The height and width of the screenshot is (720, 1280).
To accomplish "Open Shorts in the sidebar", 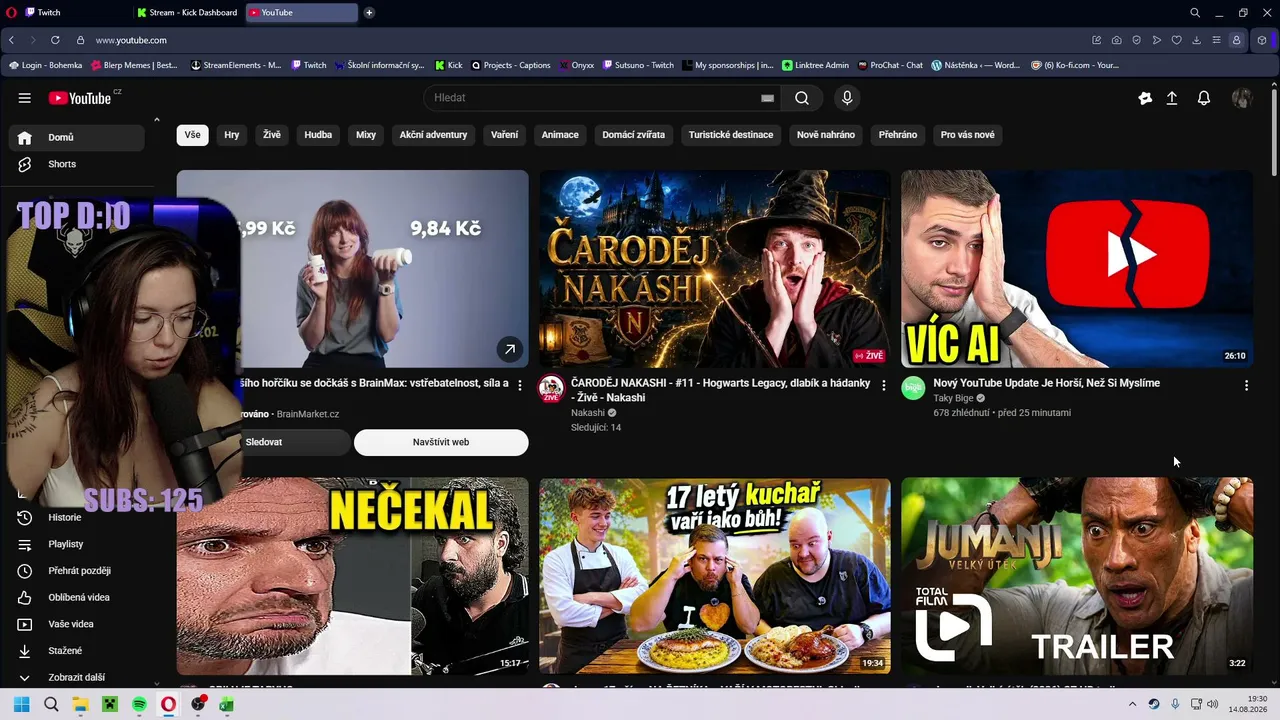I will click(x=77, y=164).
